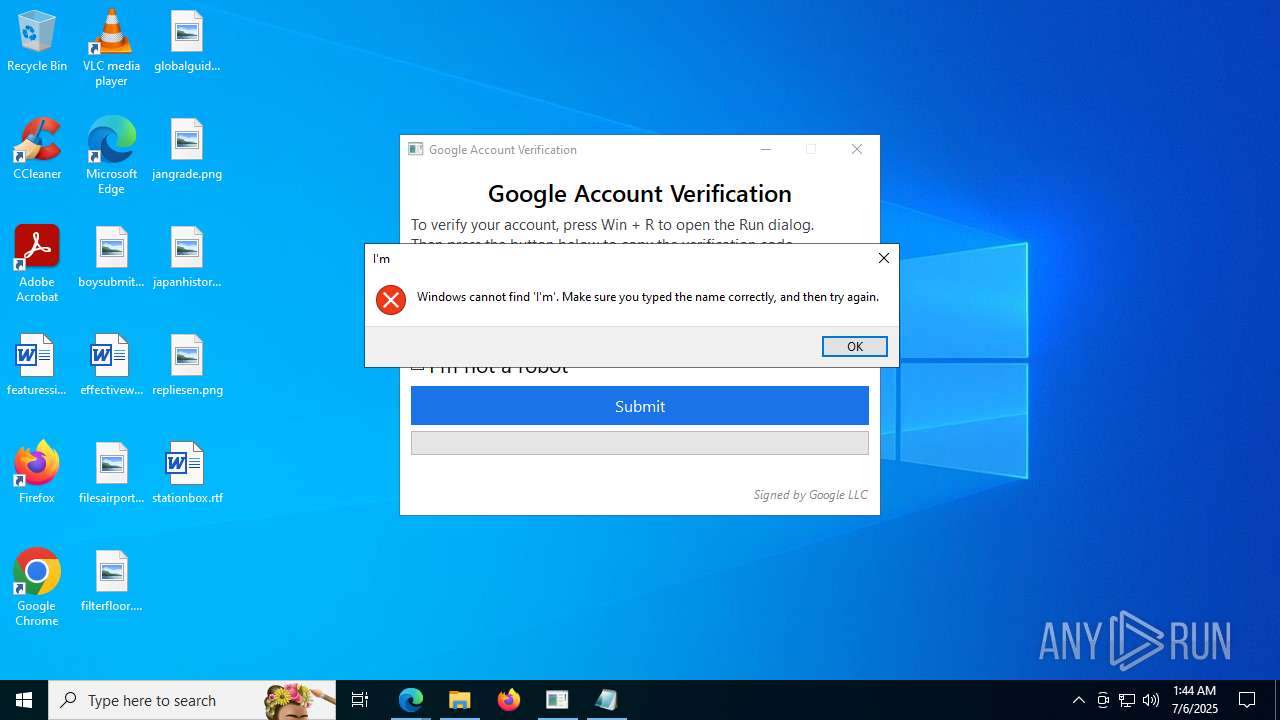Viewport: 1280px width, 720px height.
Task: Select the japanhistor file icon
Action: click(x=187, y=258)
